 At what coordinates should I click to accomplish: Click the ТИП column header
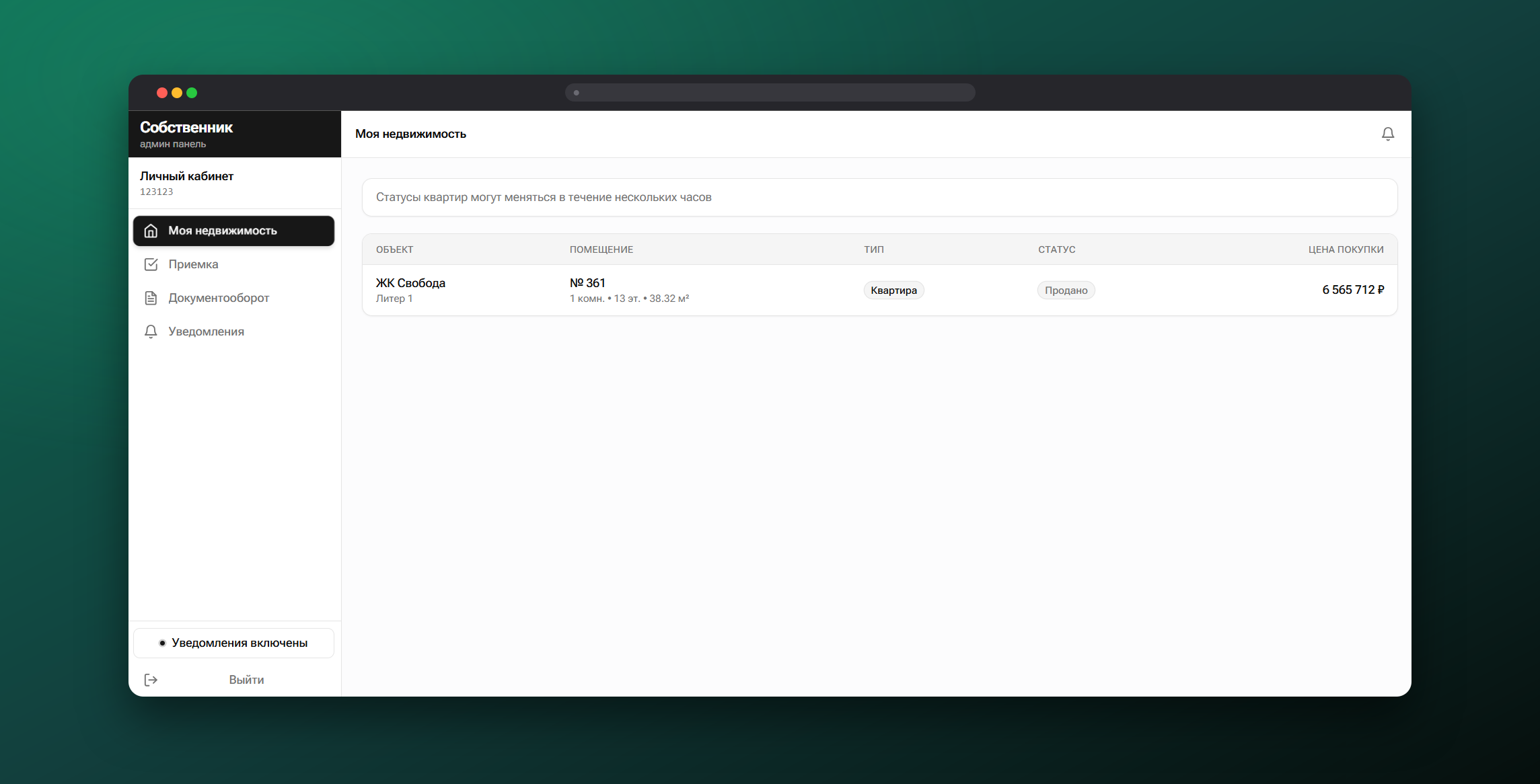pos(873,249)
